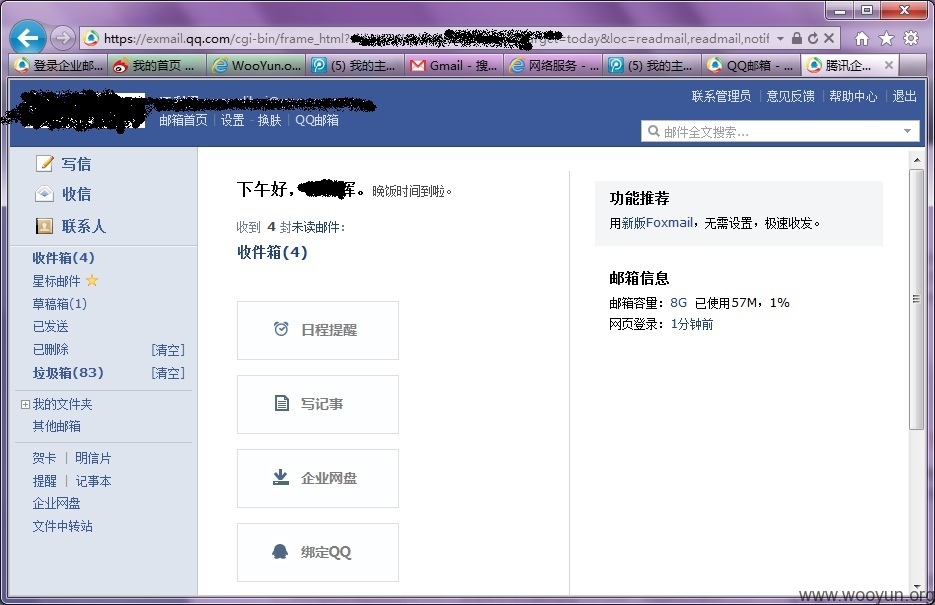The height and width of the screenshot is (605, 935).
Task: Click the site favicon in the address bar
Action: click(91, 39)
